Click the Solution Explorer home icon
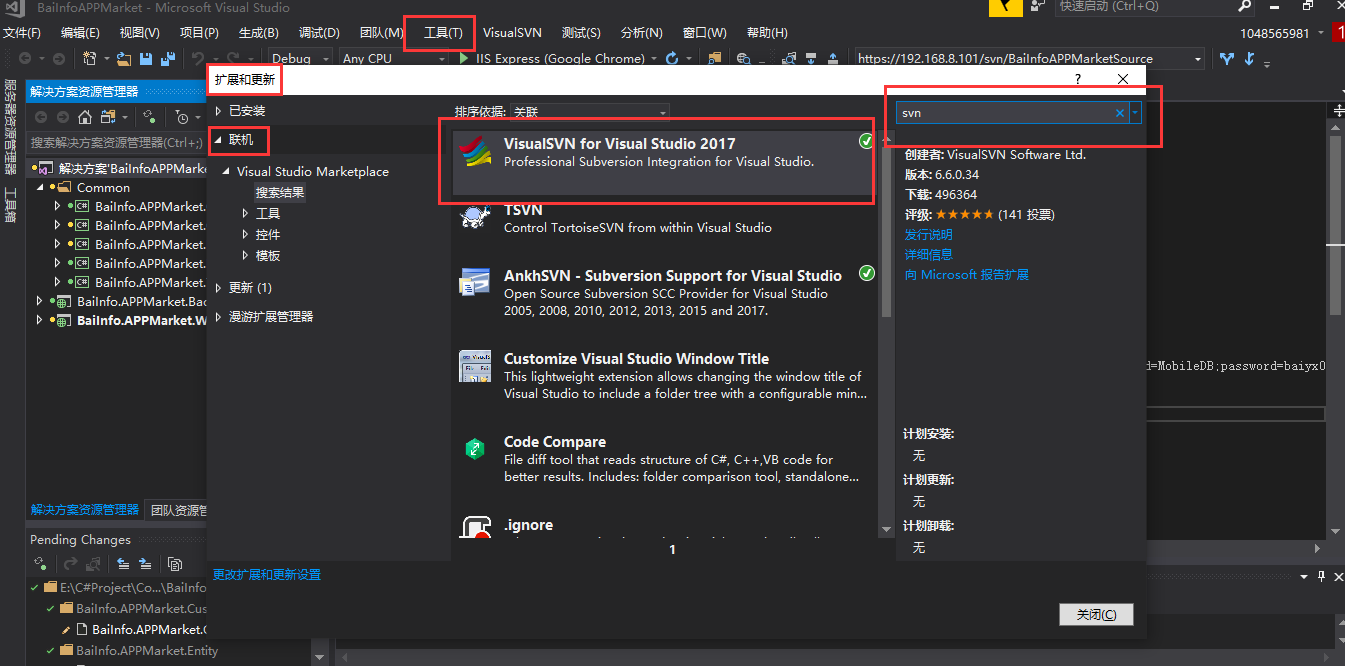 86,117
